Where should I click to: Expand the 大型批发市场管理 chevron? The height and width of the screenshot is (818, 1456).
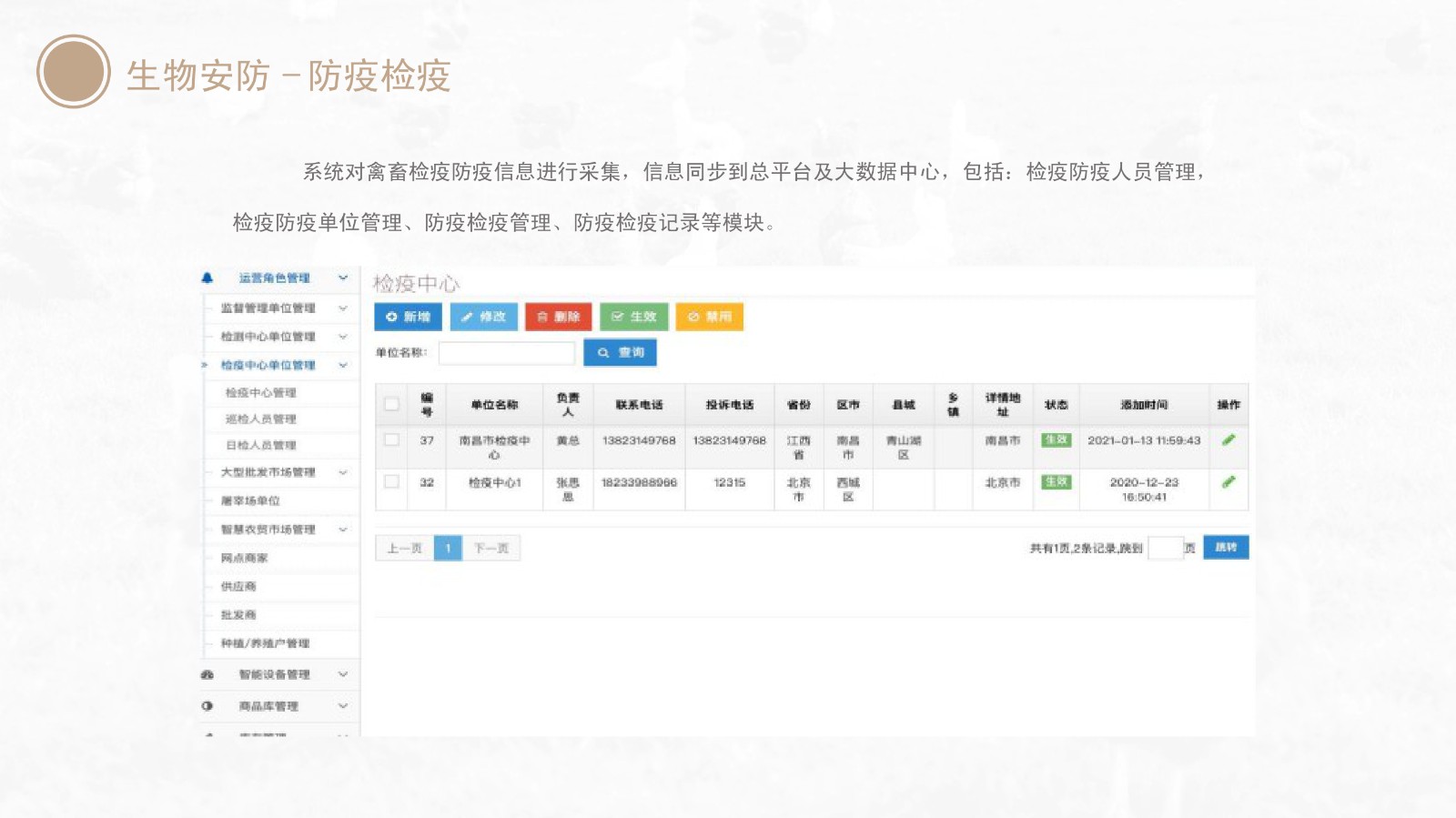(343, 472)
